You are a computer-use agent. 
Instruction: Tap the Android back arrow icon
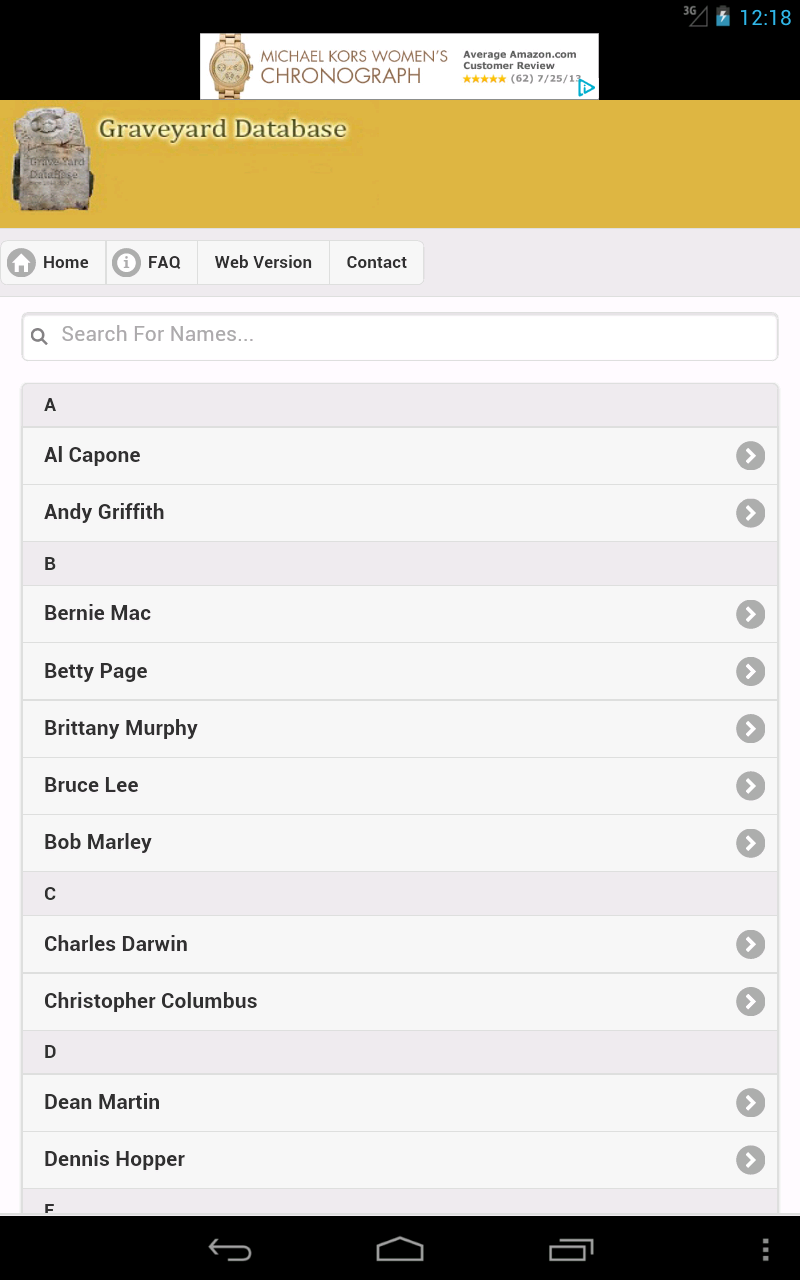click(228, 1248)
